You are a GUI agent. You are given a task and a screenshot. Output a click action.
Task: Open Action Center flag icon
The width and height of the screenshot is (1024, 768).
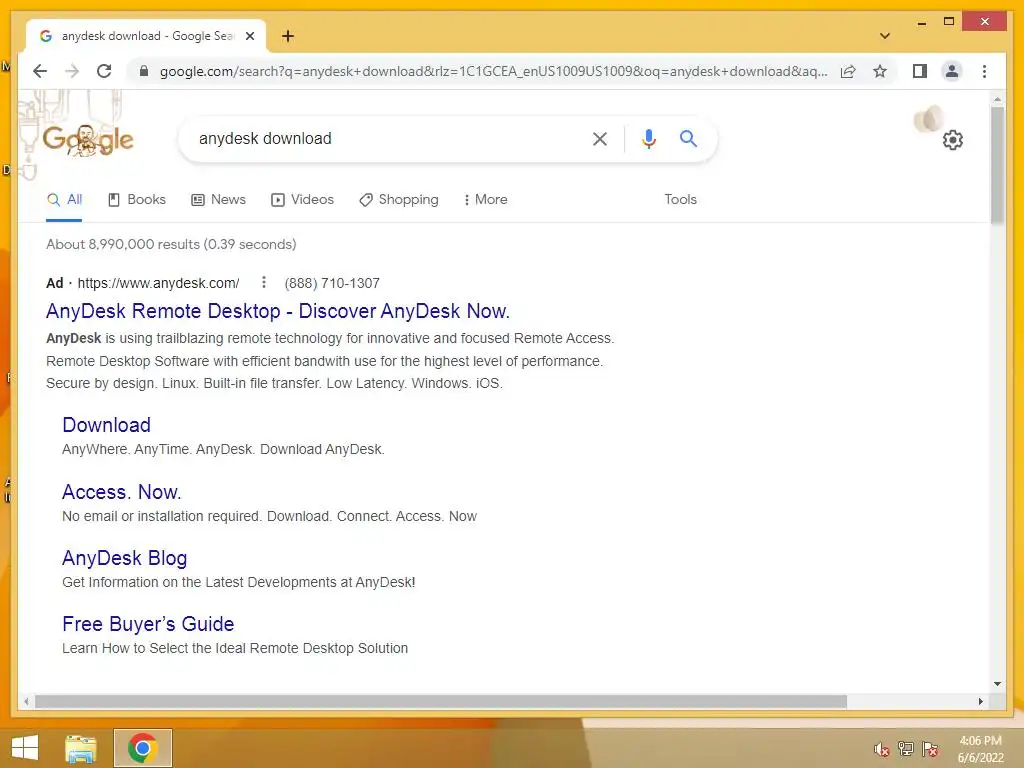(x=930, y=749)
